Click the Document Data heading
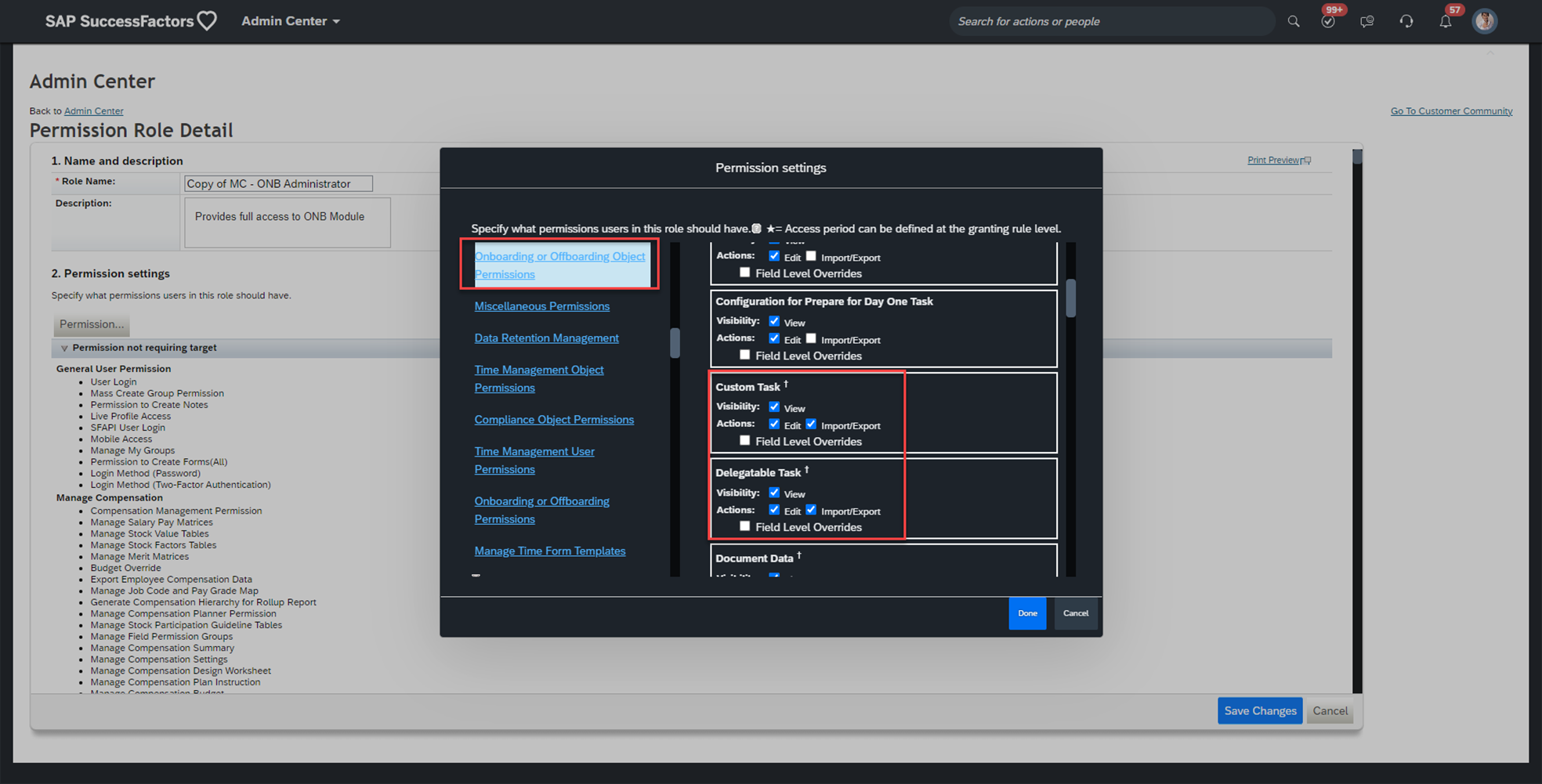The width and height of the screenshot is (1542, 784). pyautogui.click(x=755, y=558)
